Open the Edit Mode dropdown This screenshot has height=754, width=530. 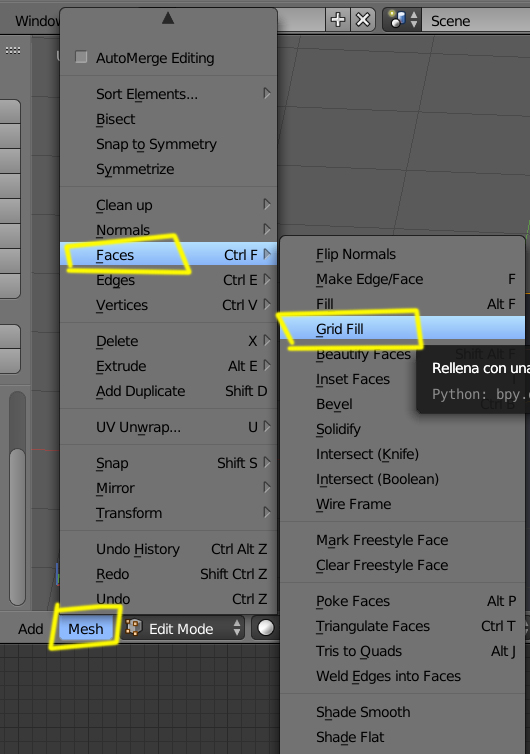(183, 628)
